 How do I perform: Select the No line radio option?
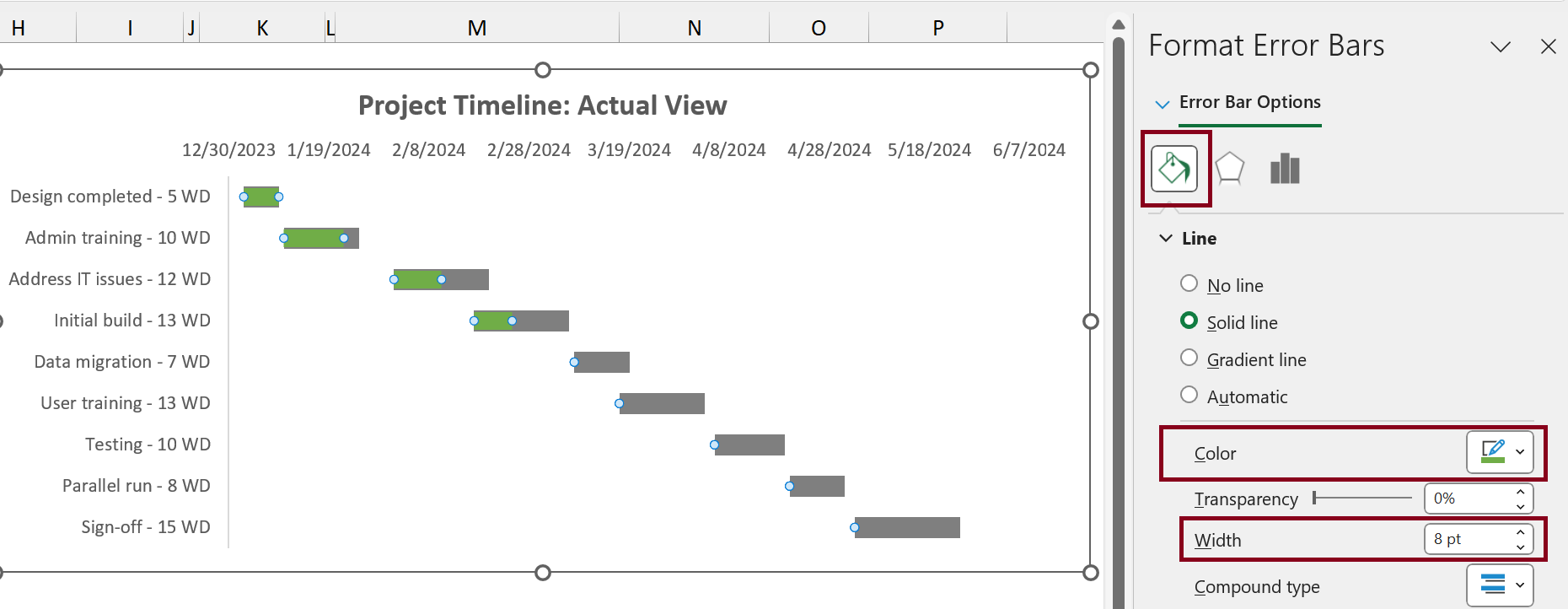(1189, 284)
